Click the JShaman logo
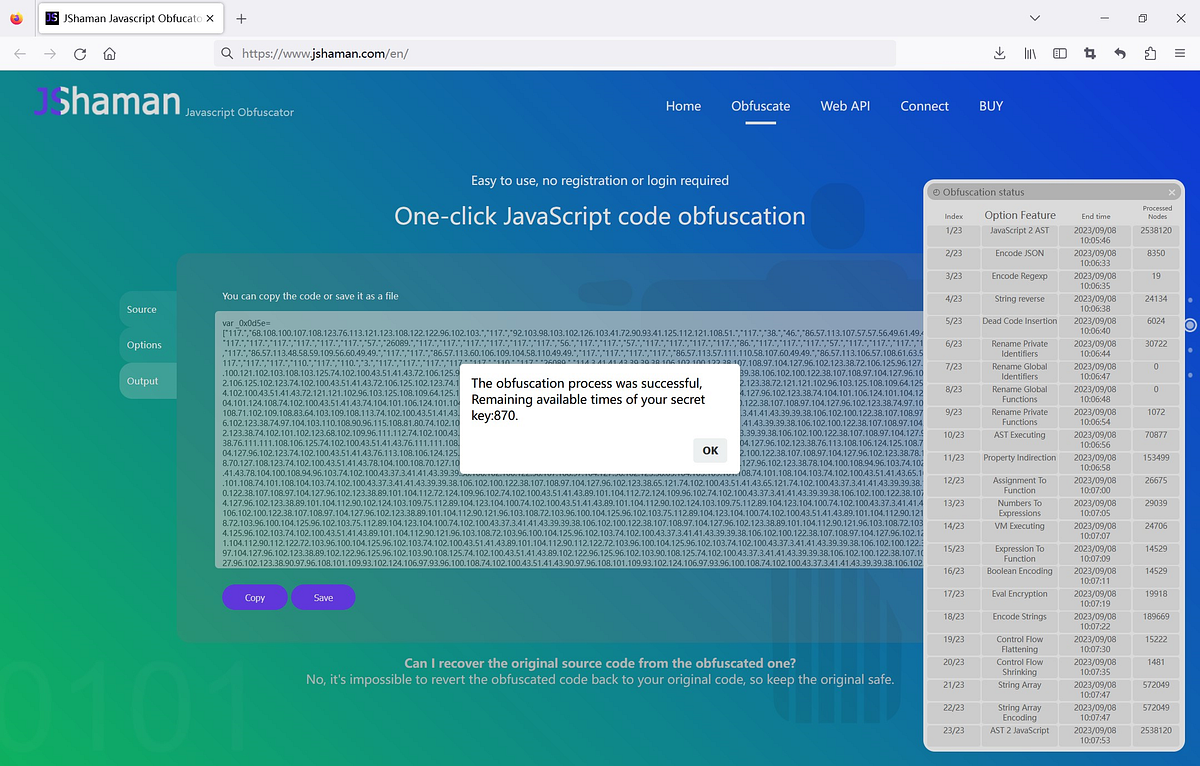This screenshot has width=1200, height=766. tap(105, 101)
